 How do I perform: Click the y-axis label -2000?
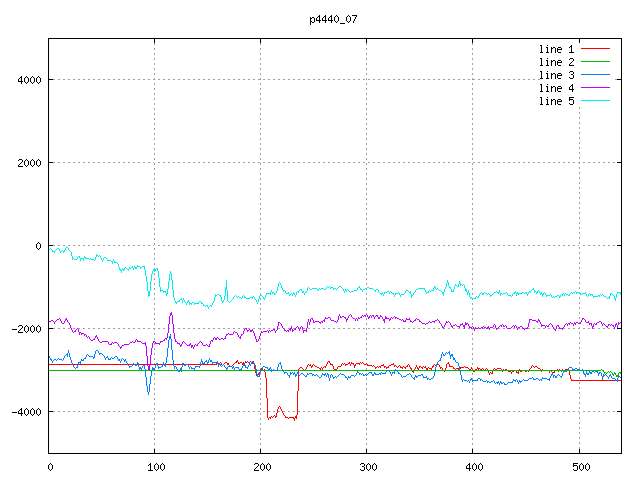point(27,329)
